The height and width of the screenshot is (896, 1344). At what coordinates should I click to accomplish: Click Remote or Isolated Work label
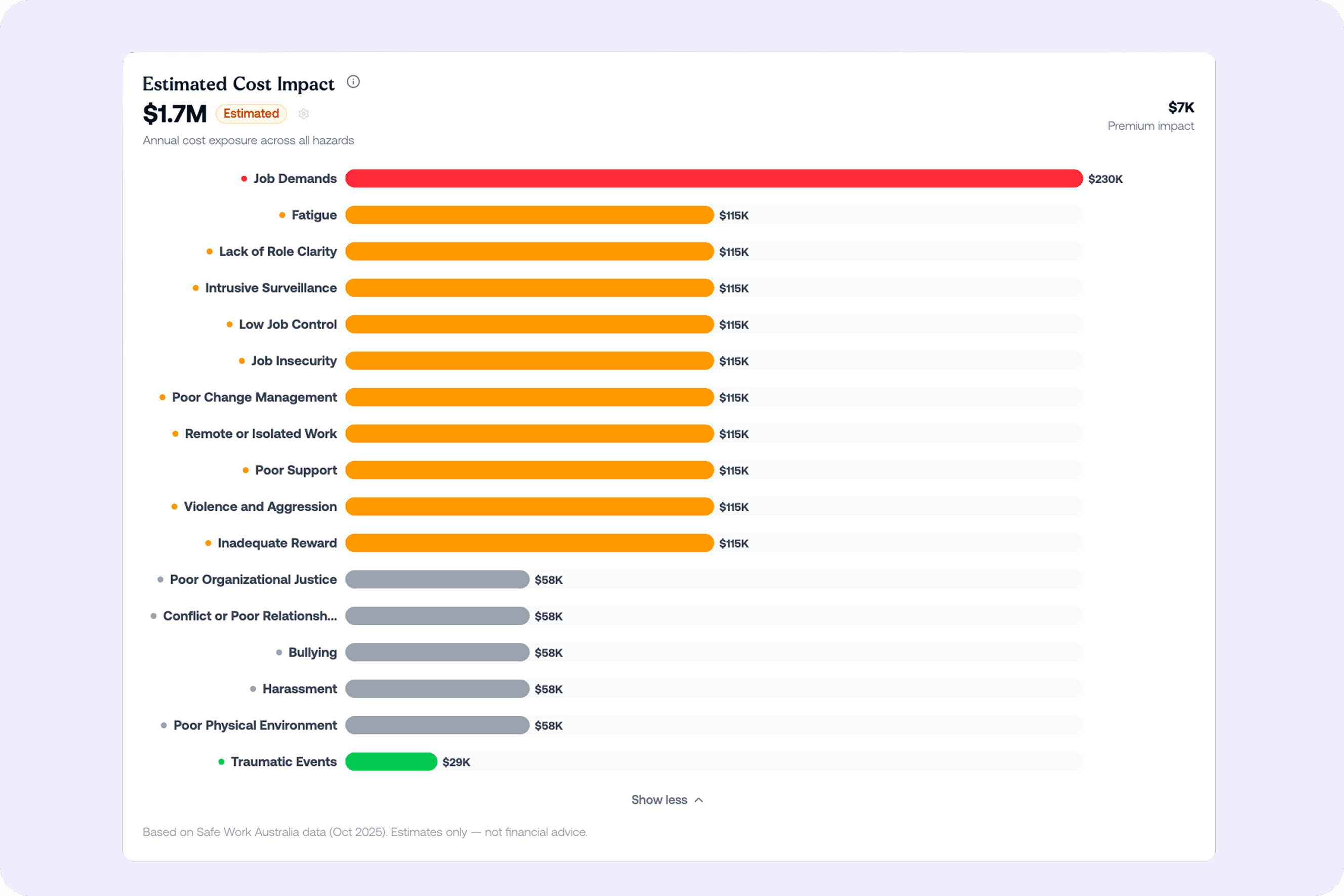tap(261, 434)
